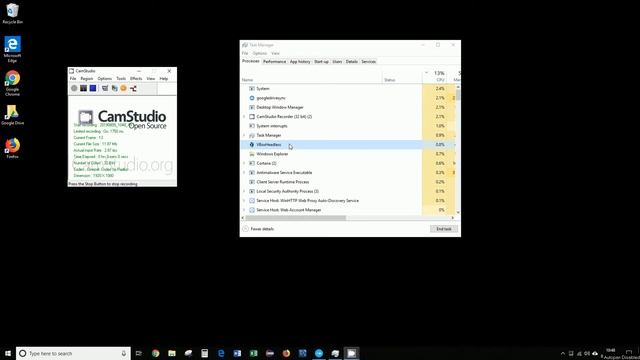Open the Firefox desktop icon
This screenshot has width=640, height=360.
coord(12,148)
